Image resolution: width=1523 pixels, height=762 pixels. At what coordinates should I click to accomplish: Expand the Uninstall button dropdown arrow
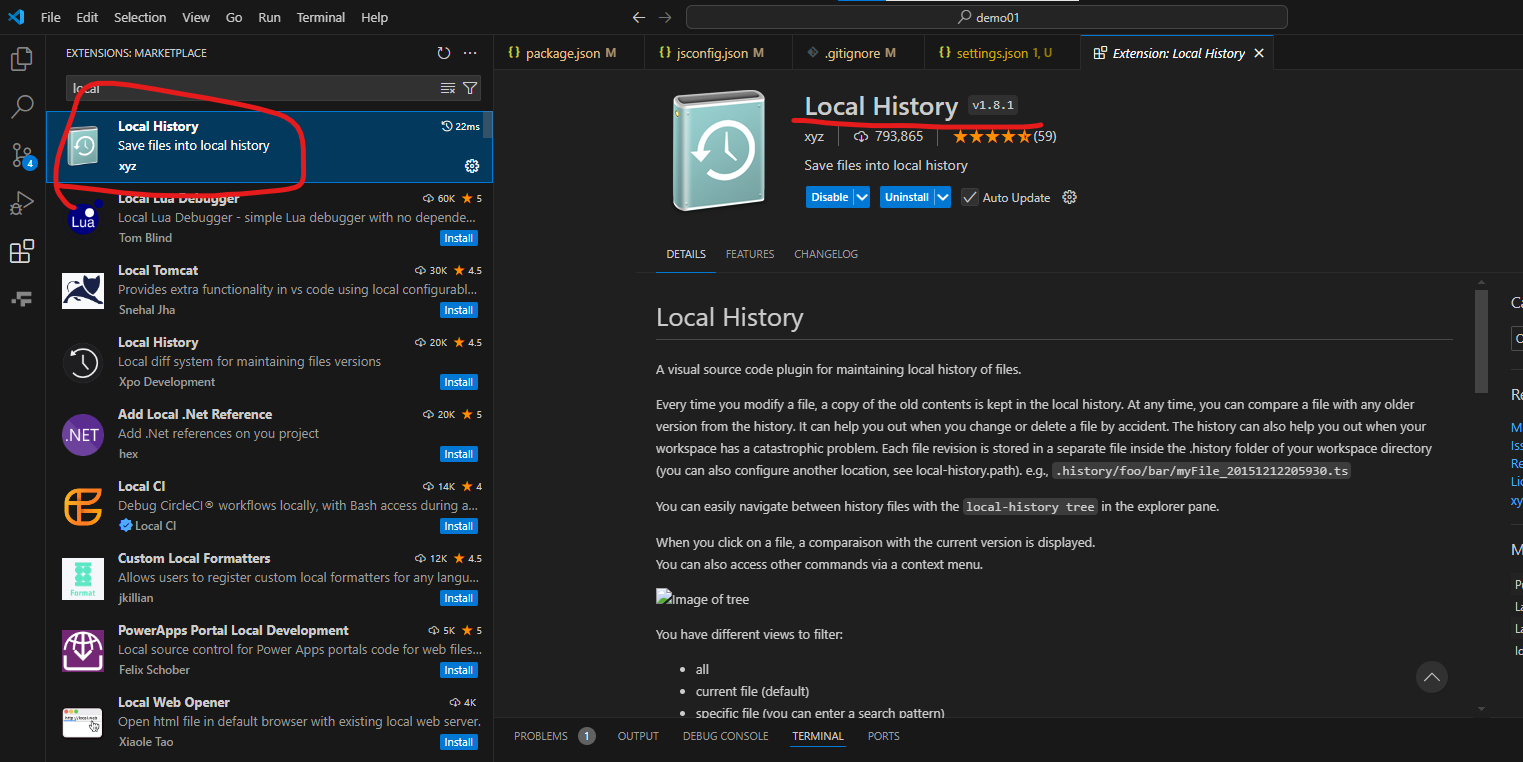tap(942, 197)
